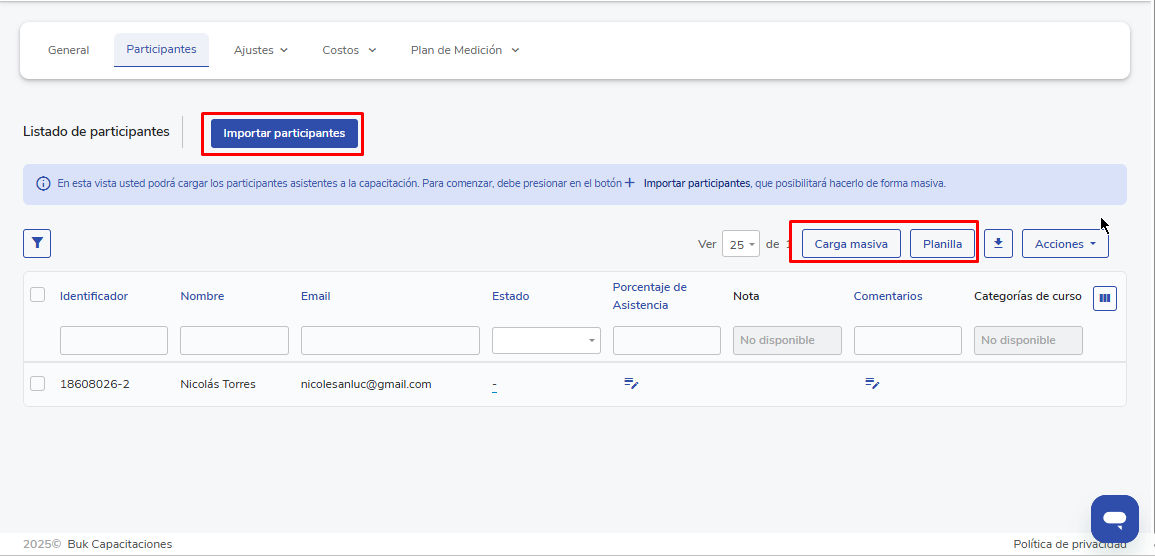Image resolution: width=1155 pixels, height=556 pixels.
Task: Select all participants with header checkbox
Action: (38, 295)
